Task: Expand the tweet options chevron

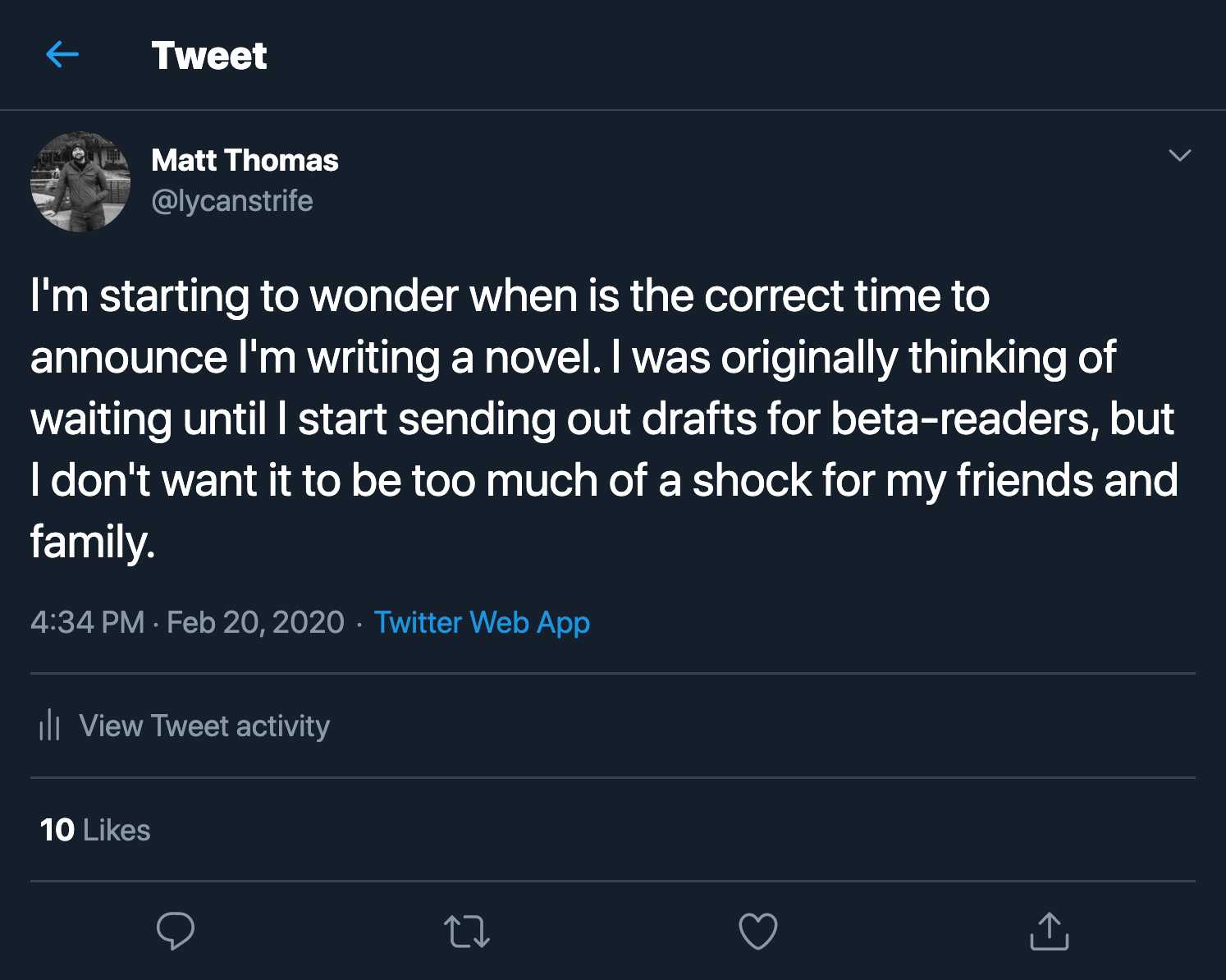Action: [x=1179, y=155]
